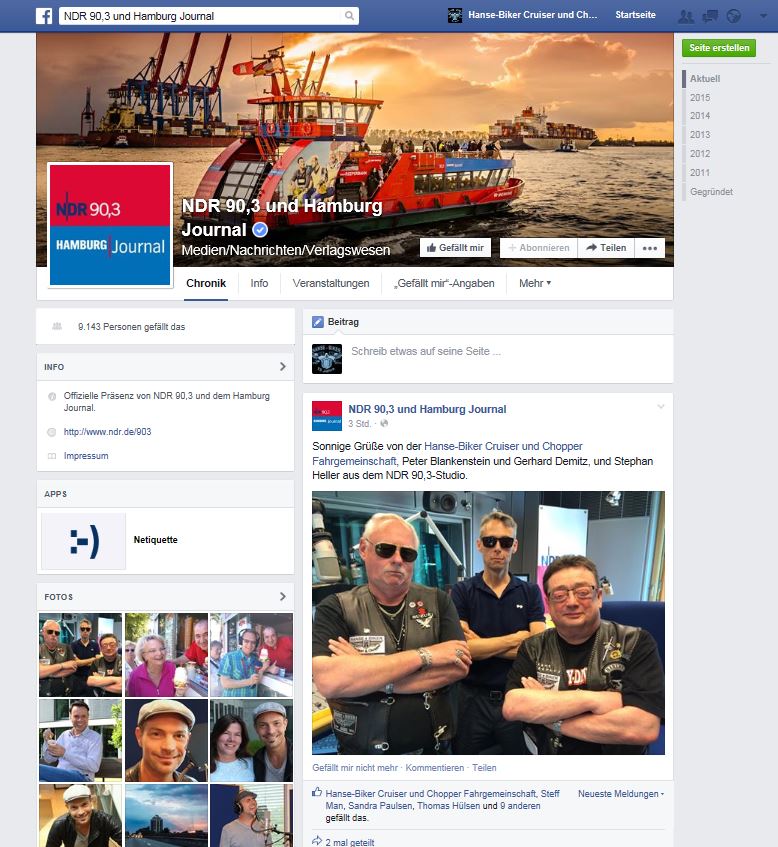Click the thumbs-up likes icon under post
The width and height of the screenshot is (778, 847).
tap(317, 792)
